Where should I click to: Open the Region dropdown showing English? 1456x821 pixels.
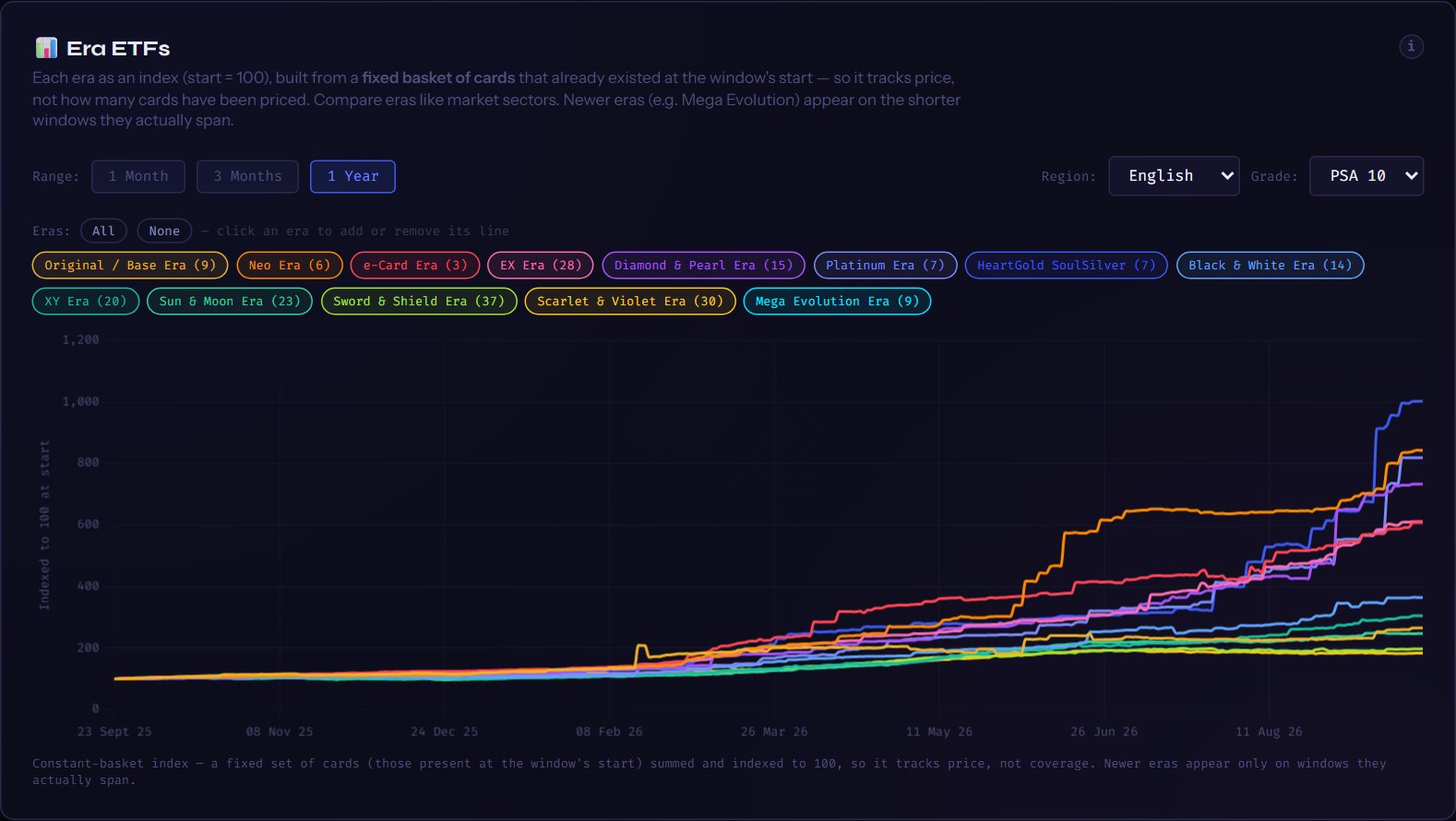pyautogui.click(x=1174, y=175)
